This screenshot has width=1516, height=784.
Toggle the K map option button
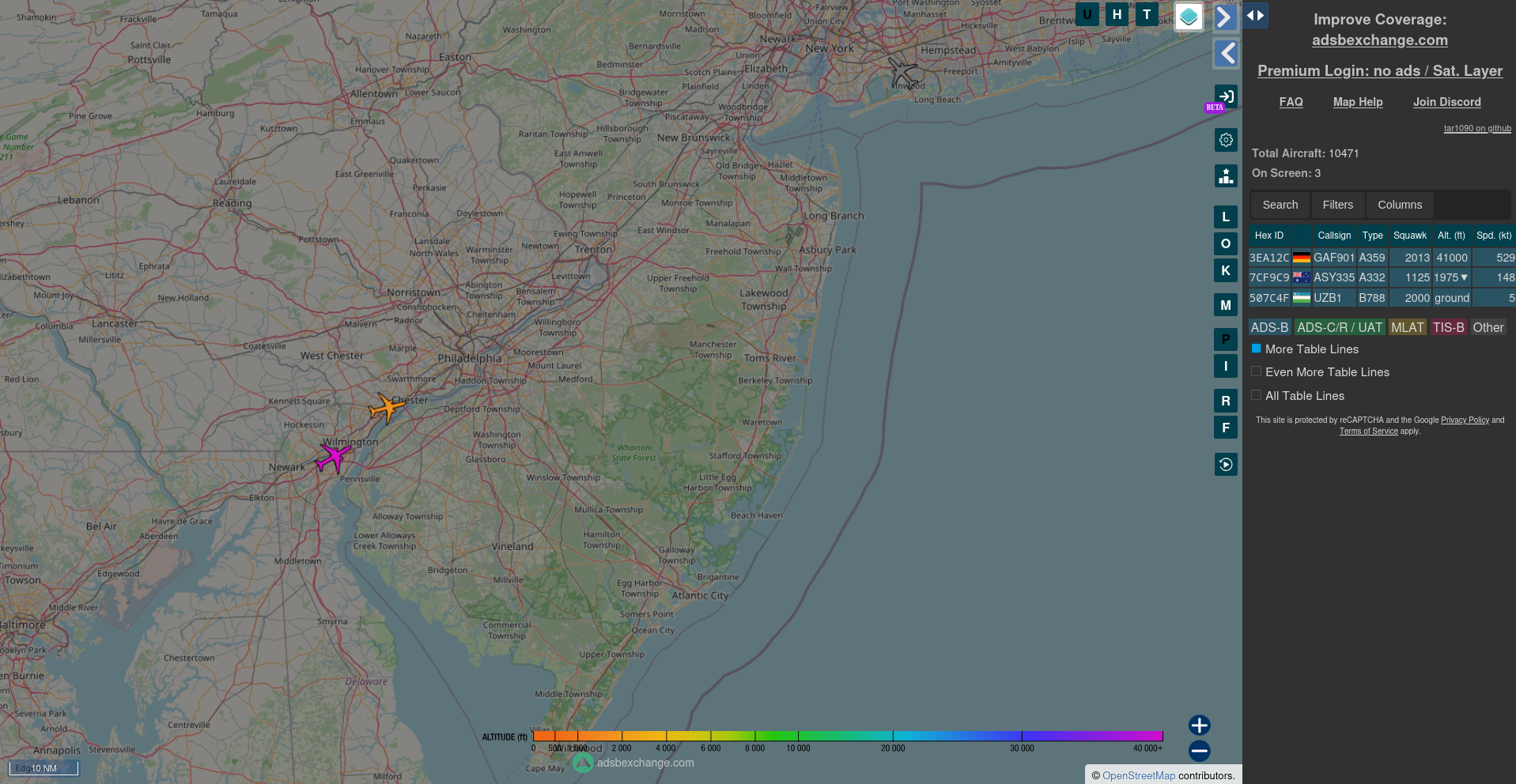(1226, 270)
